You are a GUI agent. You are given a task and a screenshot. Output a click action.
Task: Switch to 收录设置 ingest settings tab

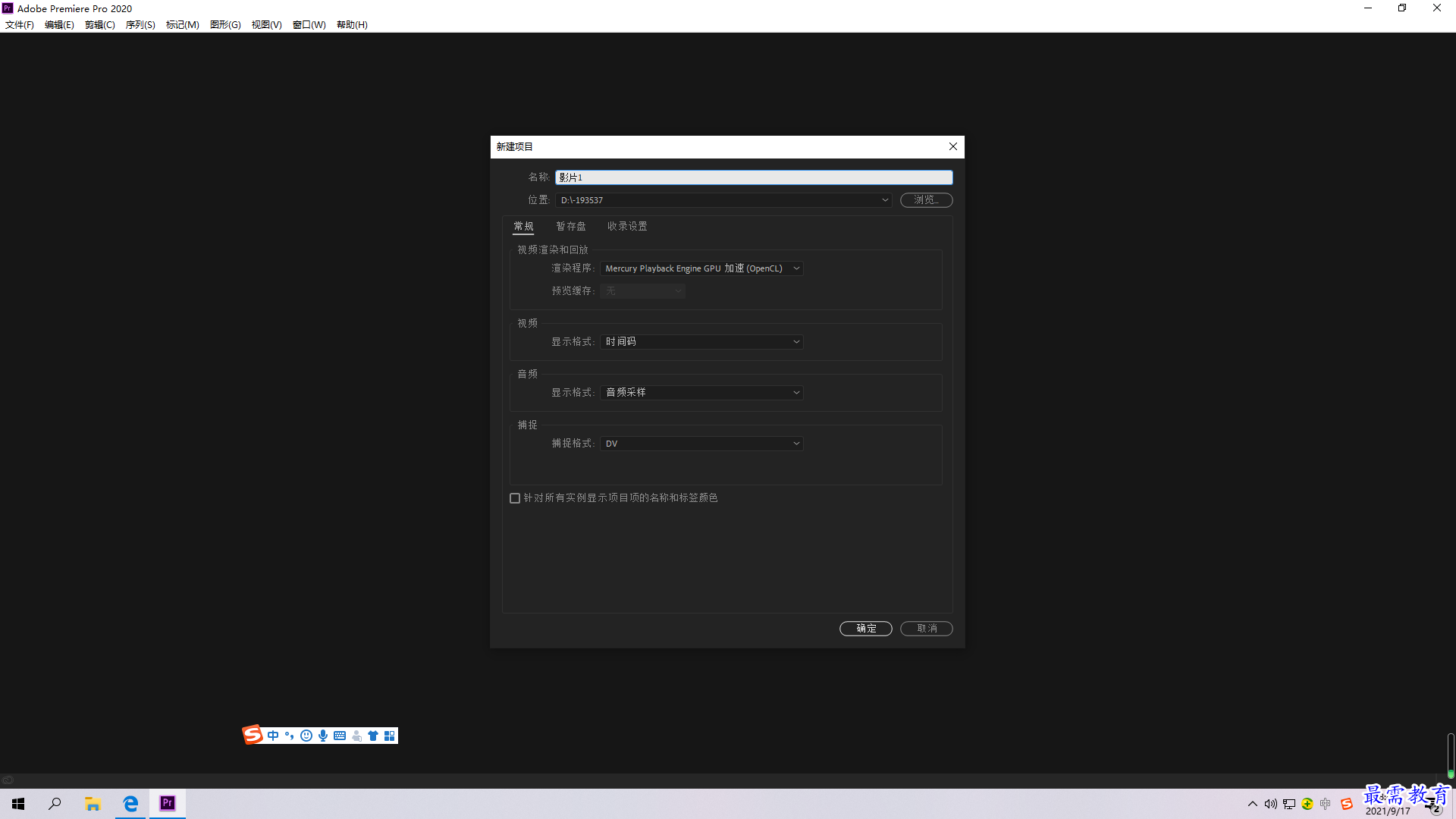tap(627, 226)
